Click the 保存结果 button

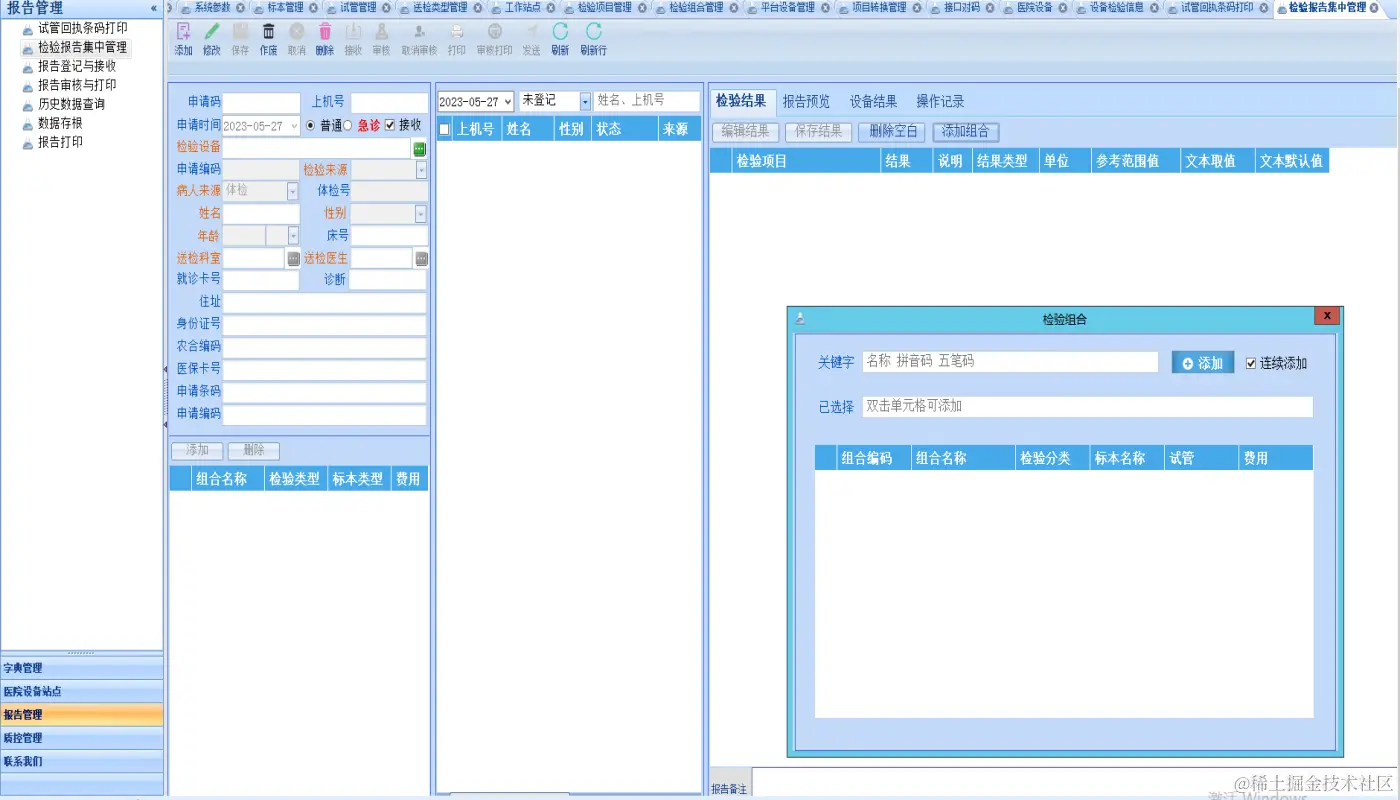coord(819,132)
